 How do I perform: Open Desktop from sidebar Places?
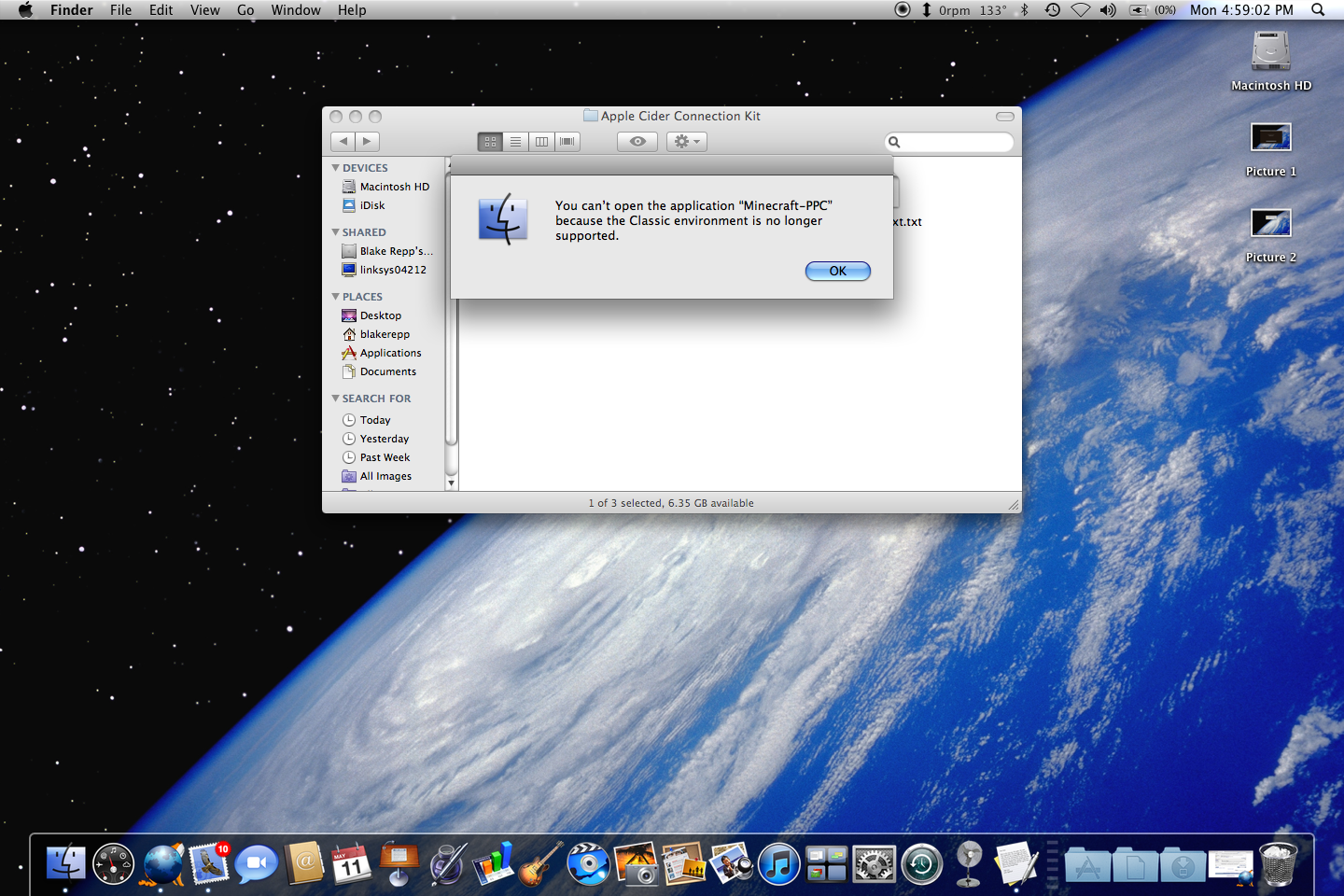point(371,315)
